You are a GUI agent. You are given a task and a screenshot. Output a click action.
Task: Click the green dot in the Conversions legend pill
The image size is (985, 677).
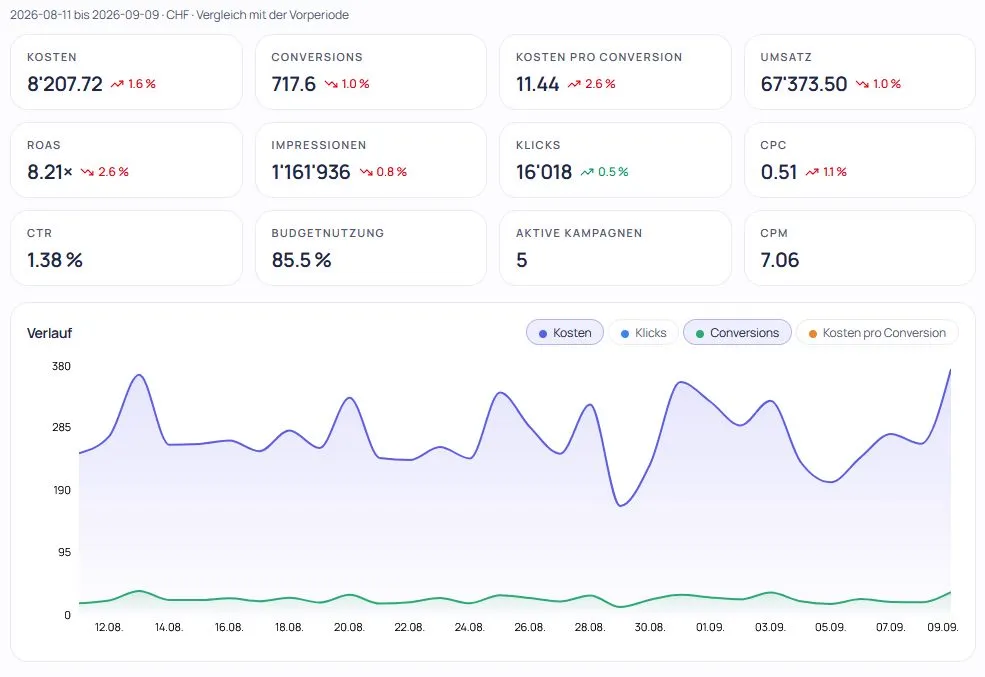point(700,334)
